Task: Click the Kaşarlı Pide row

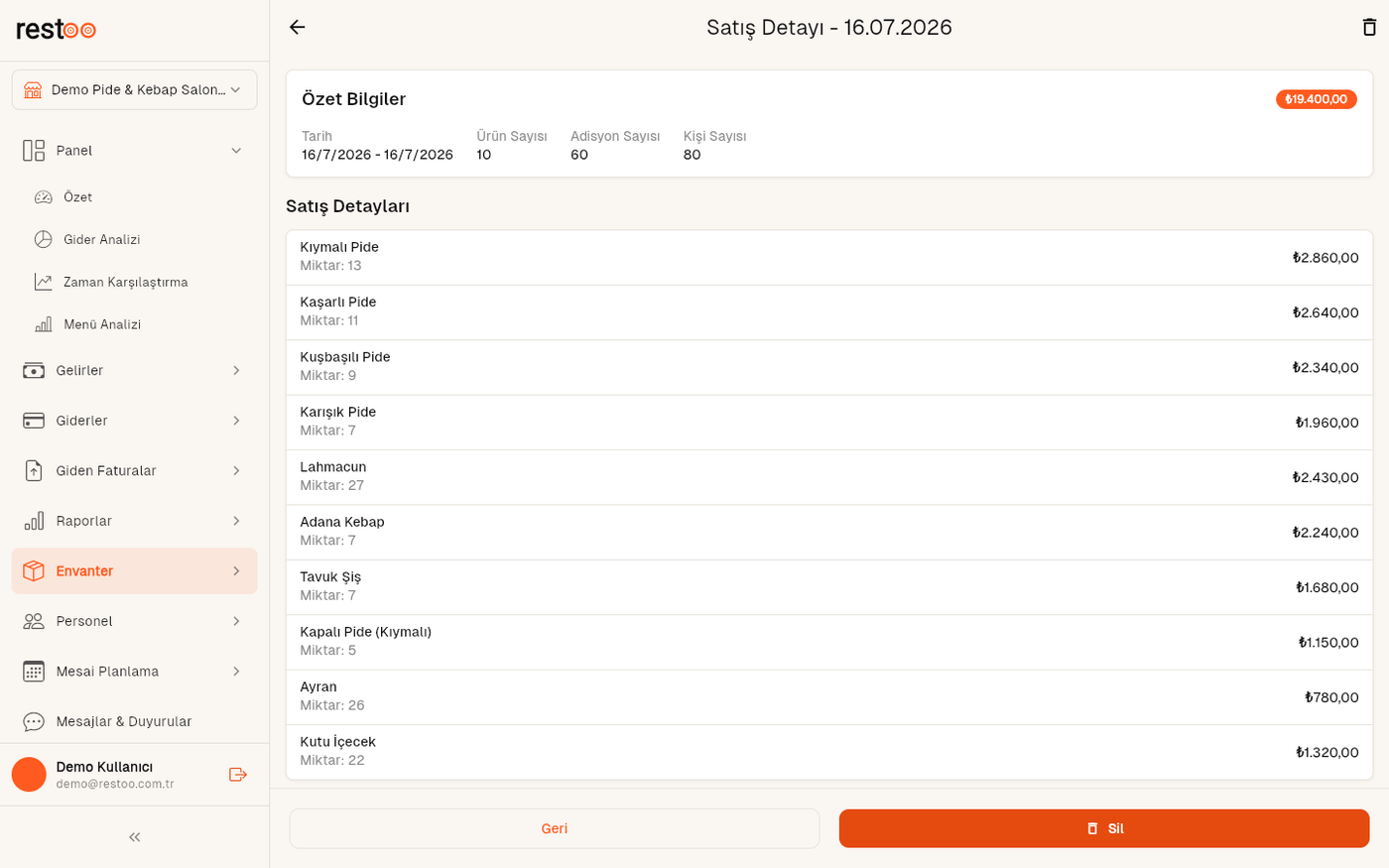Action: (829, 312)
